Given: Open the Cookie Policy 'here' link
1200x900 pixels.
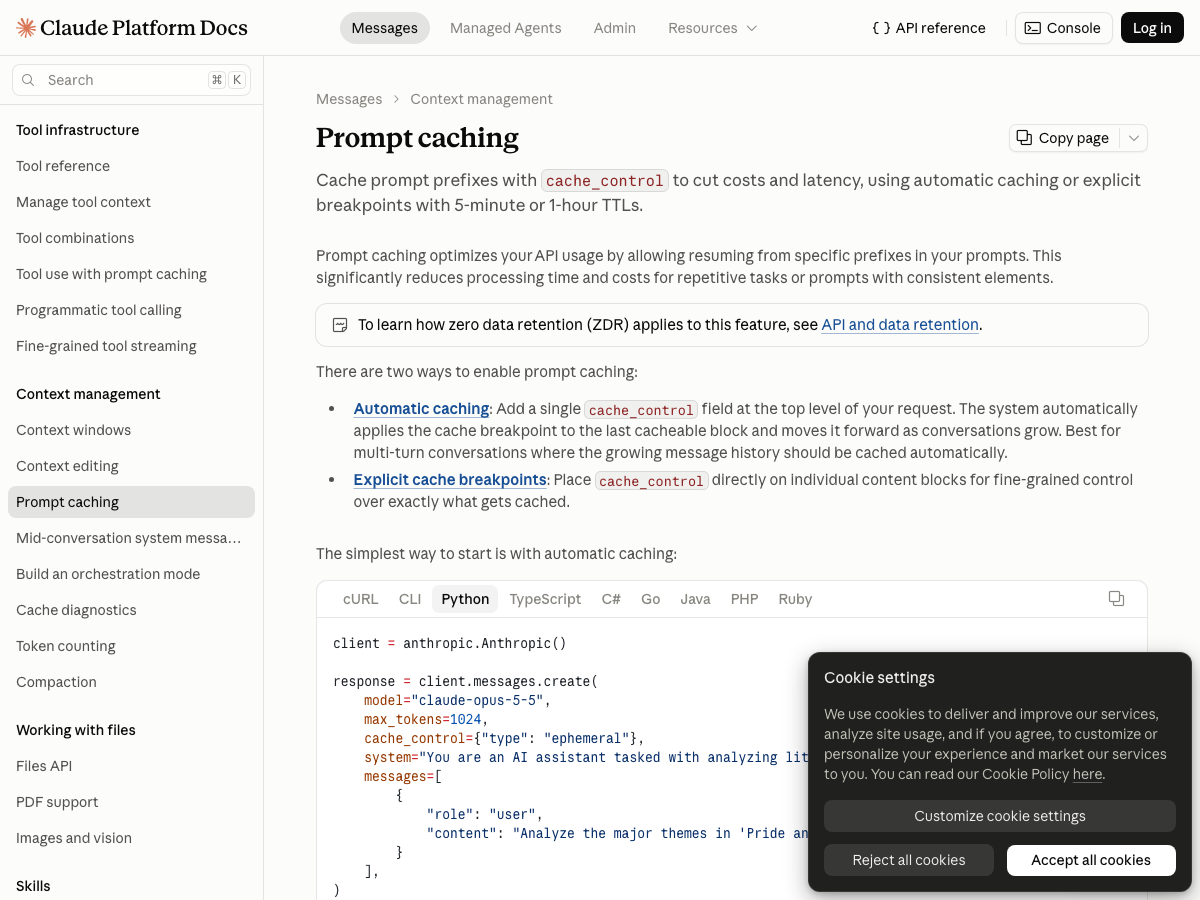Looking at the screenshot, I should tap(1087, 774).
